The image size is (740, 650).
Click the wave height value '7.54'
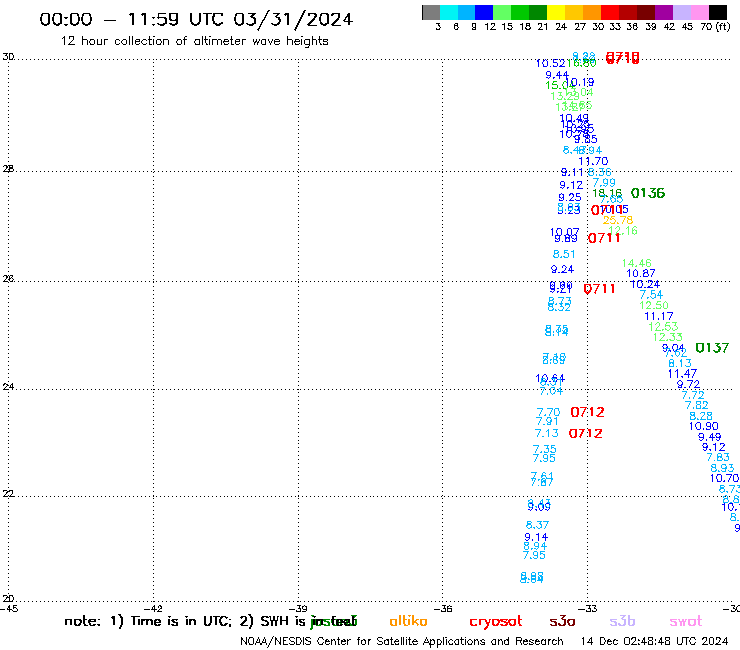pyautogui.click(x=651, y=295)
